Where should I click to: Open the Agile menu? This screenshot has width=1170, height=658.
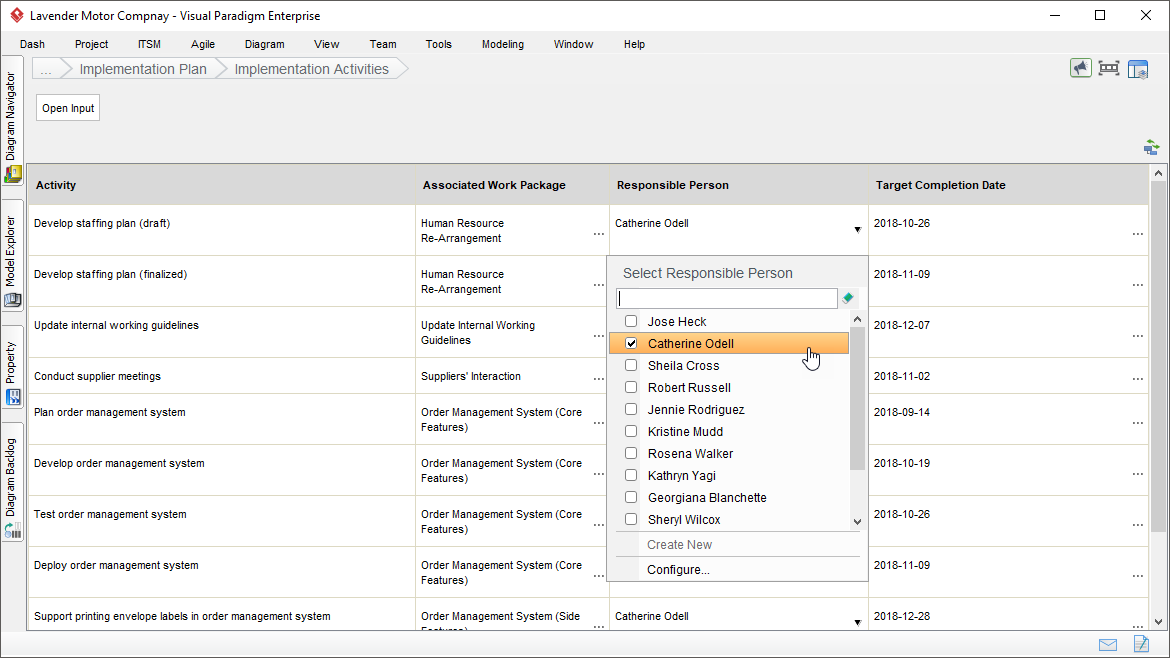pyautogui.click(x=203, y=44)
